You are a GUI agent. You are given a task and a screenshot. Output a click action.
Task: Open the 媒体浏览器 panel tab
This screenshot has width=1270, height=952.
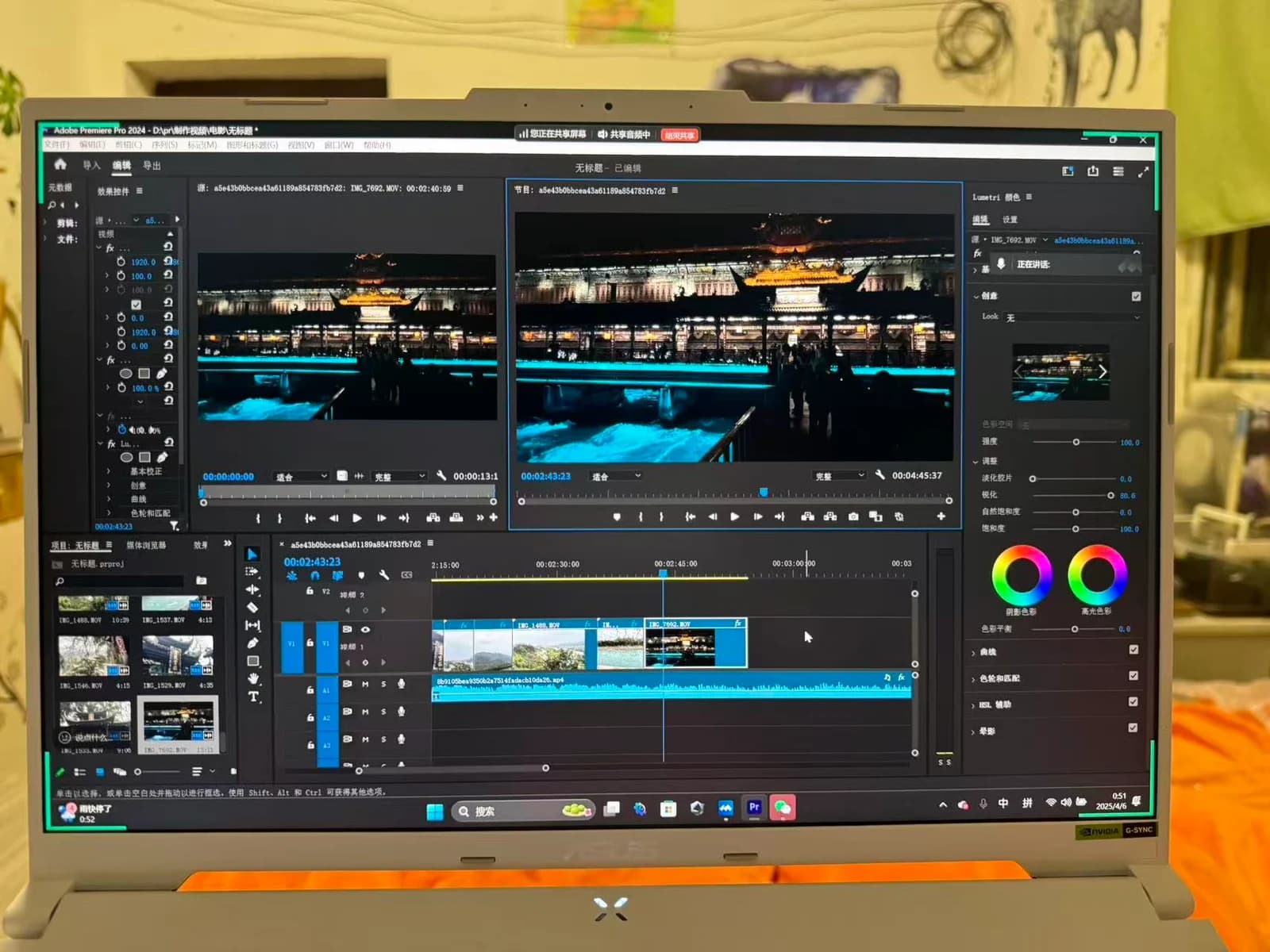pyautogui.click(x=146, y=546)
